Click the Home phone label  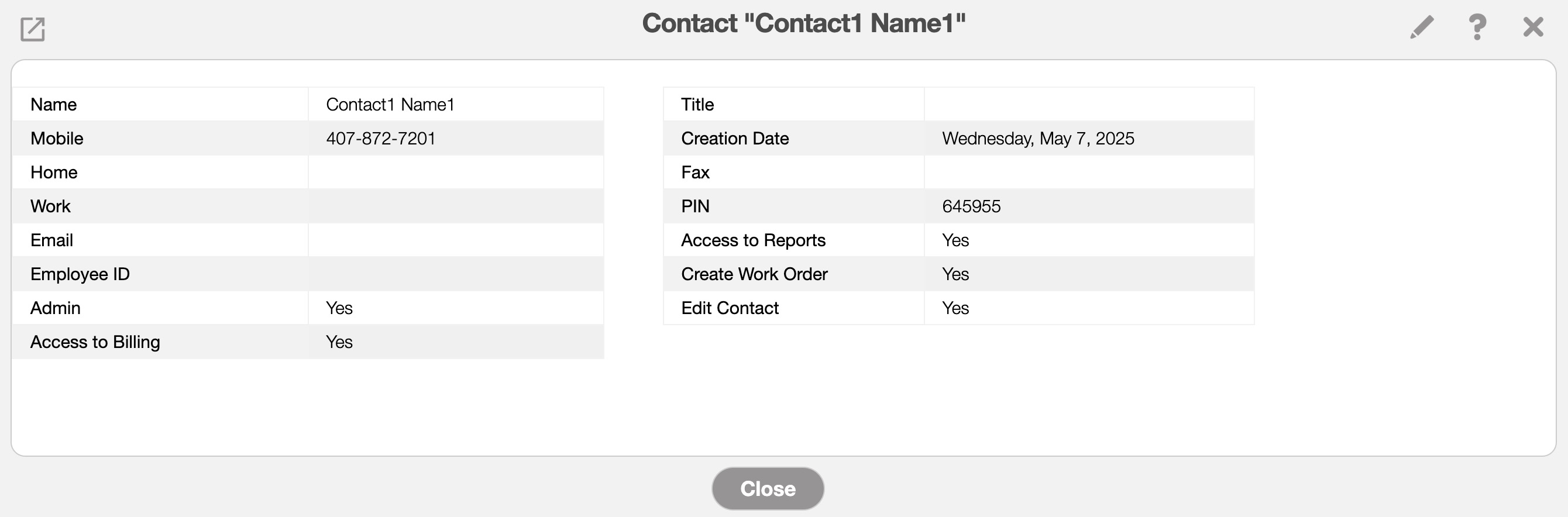point(54,173)
